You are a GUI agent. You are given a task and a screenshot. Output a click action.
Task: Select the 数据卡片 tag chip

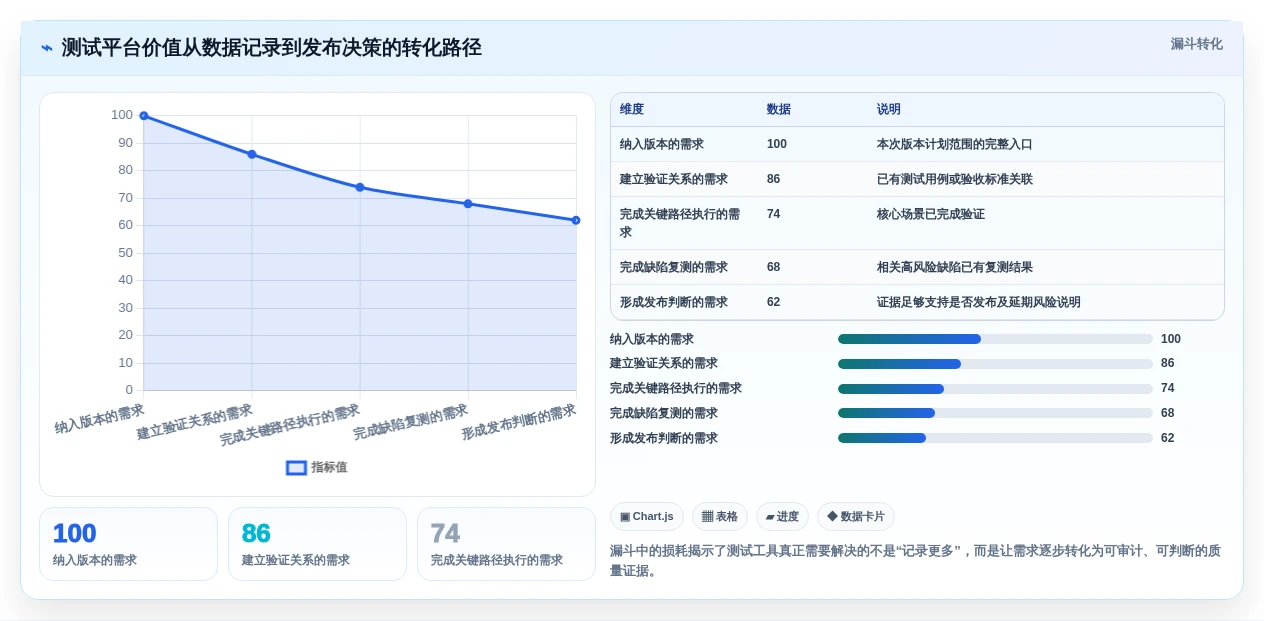pyautogui.click(x=856, y=516)
